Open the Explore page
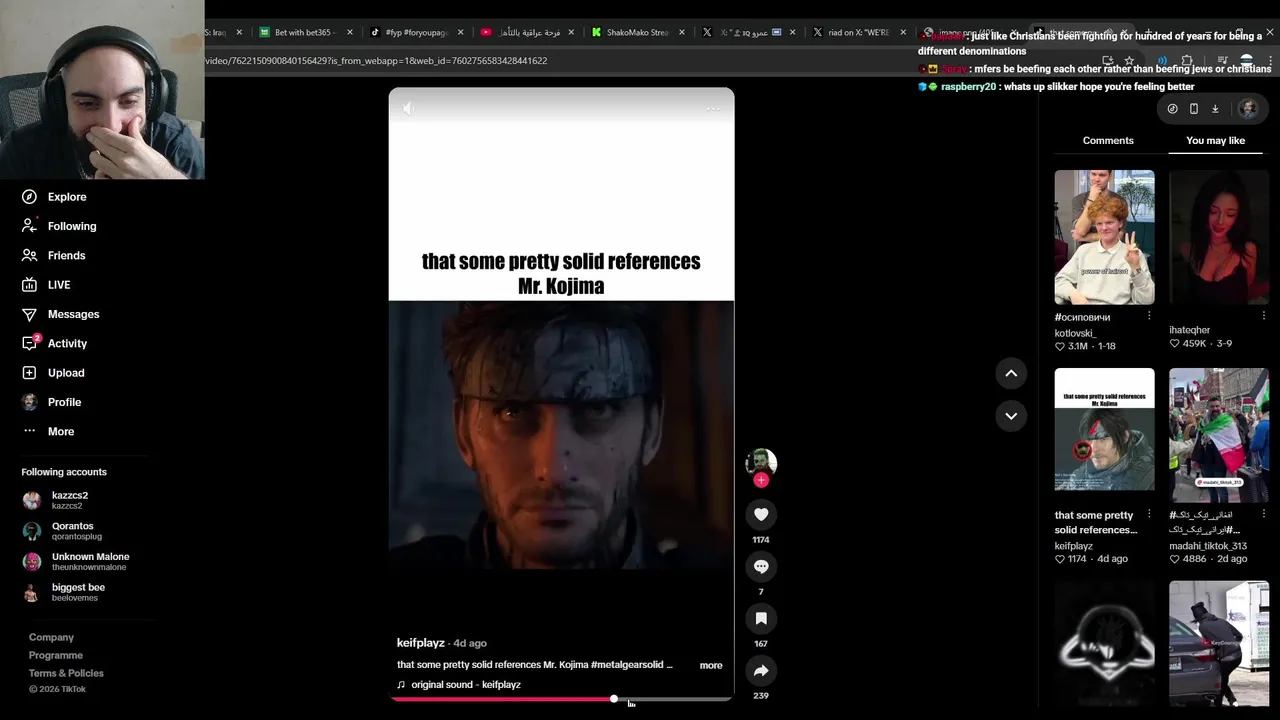 [x=54, y=197]
